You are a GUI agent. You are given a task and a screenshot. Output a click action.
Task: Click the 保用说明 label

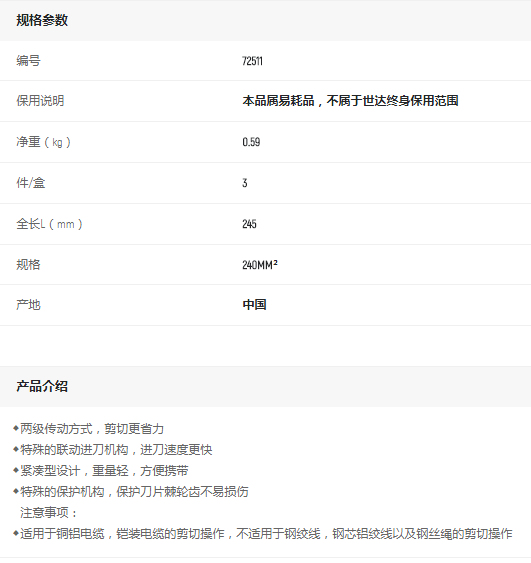coord(40,101)
